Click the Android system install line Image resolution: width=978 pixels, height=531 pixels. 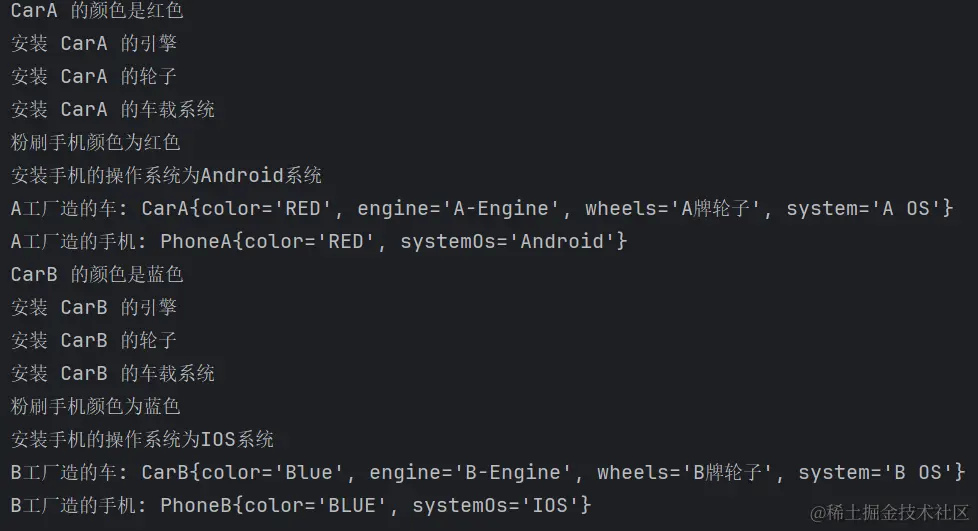(x=167, y=175)
